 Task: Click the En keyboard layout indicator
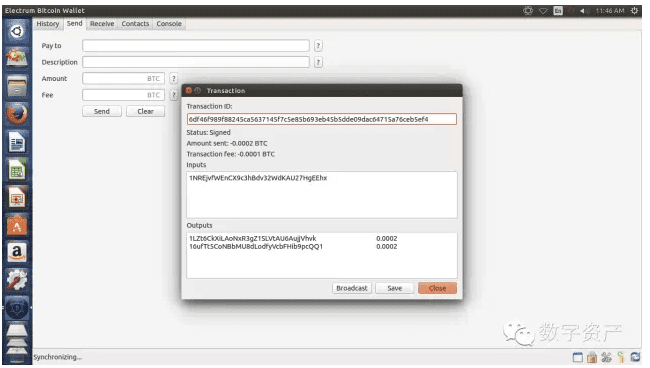[x=558, y=11]
